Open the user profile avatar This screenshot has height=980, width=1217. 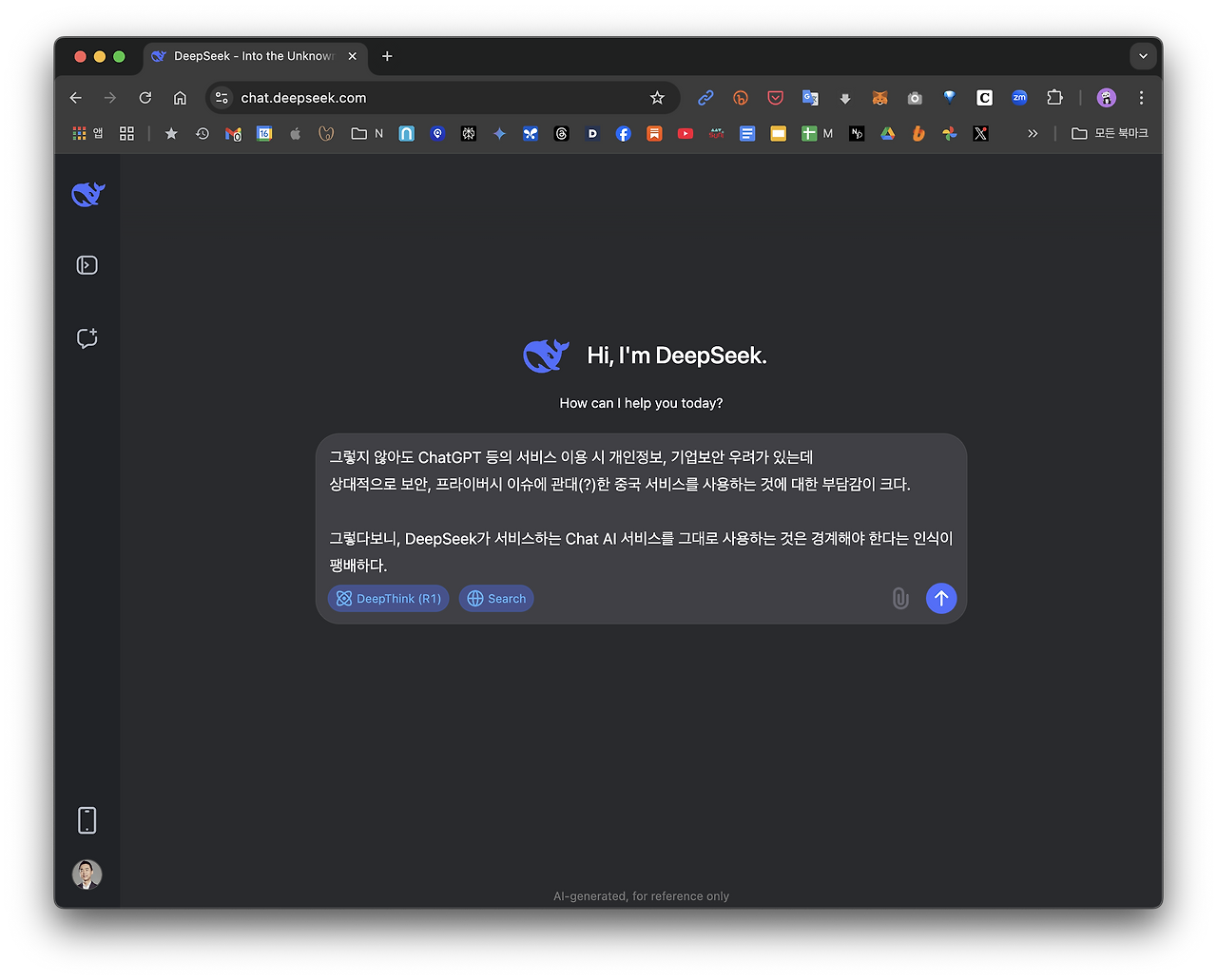87,874
